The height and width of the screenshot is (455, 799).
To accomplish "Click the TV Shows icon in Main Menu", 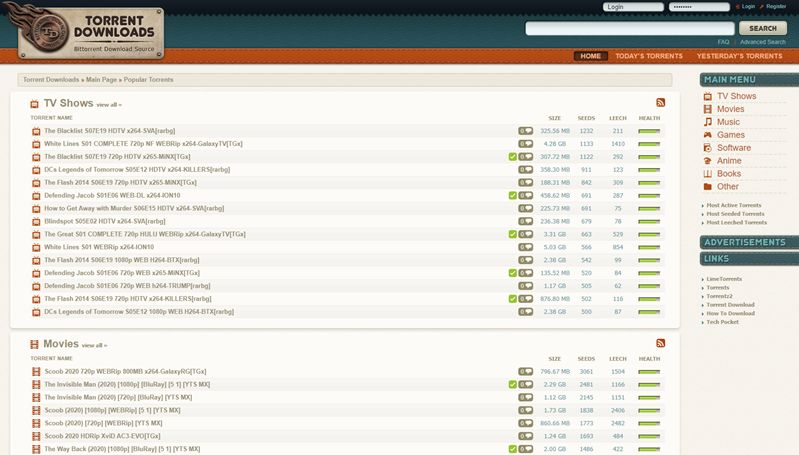I will (x=707, y=96).
